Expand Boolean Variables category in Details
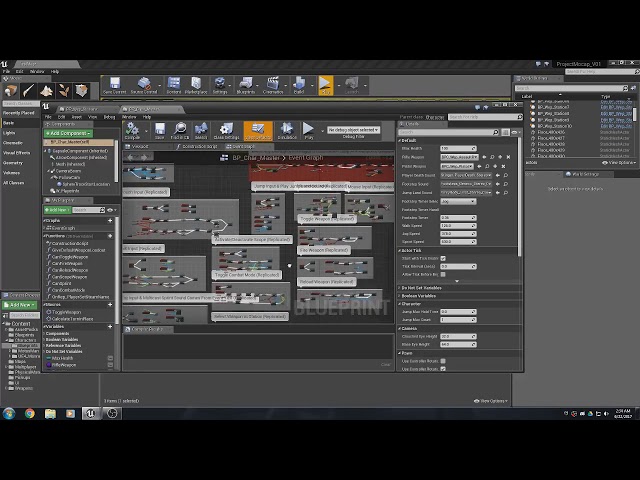This screenshot has width=640, height=480. tap(400, 296)
